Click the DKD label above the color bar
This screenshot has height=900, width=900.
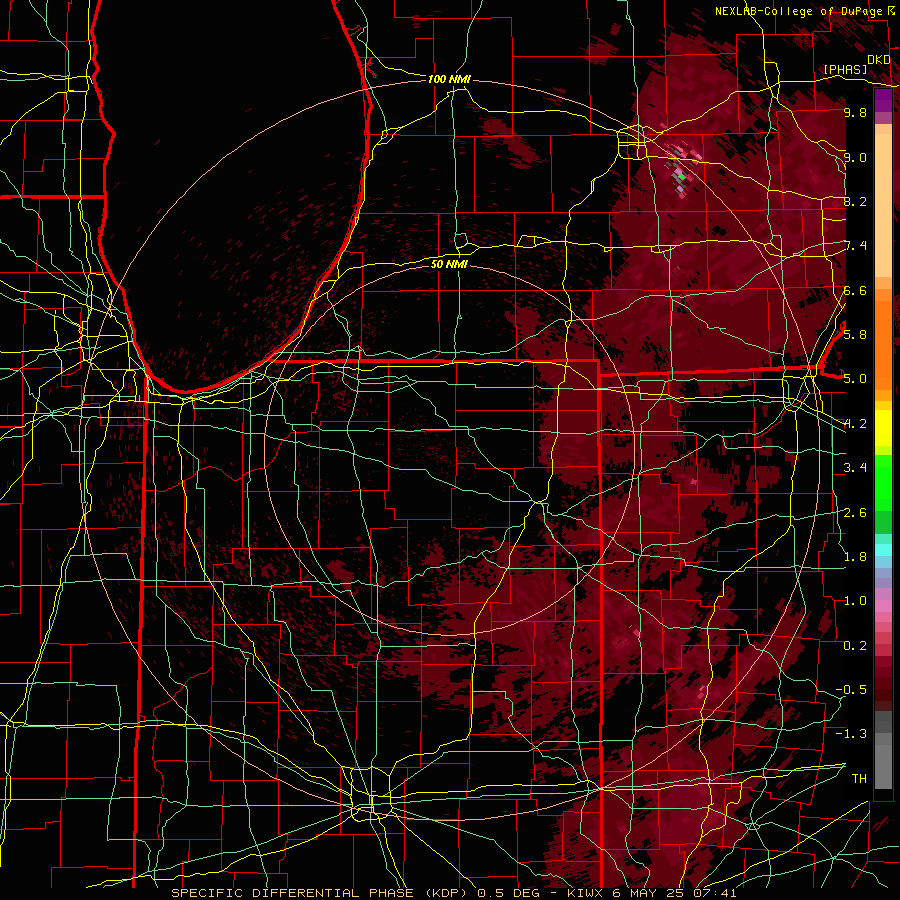tap(879, 59)
